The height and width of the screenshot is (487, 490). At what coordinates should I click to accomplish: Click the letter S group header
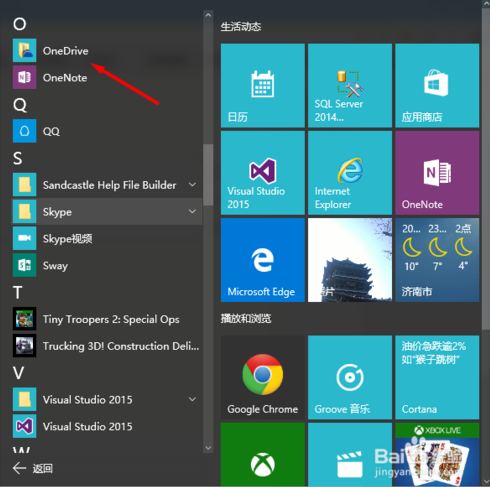click(x=18, y=158)
